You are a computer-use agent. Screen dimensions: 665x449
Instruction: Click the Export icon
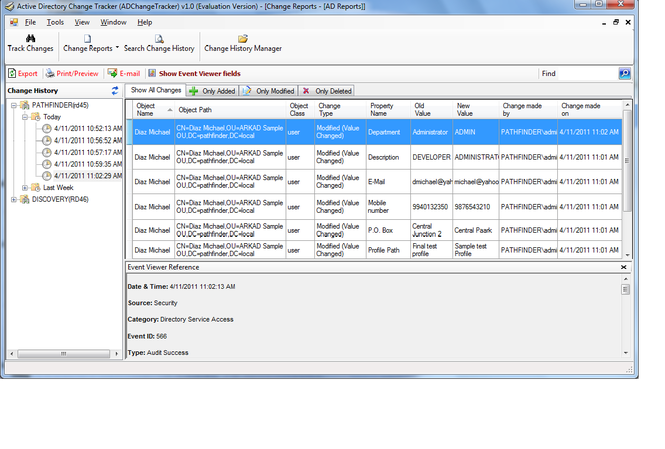point(12,73)
